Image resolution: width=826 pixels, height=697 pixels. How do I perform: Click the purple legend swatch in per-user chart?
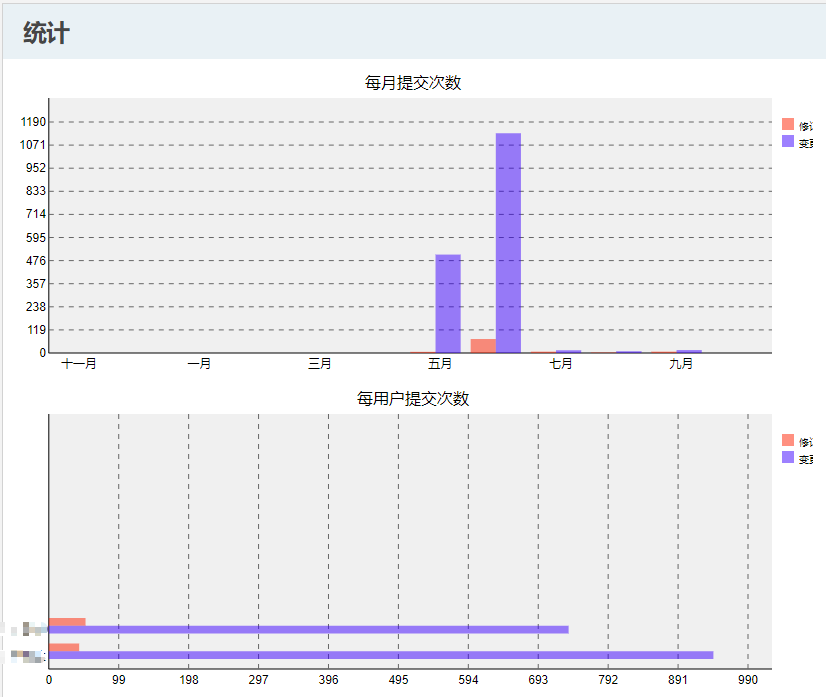(x=788, y=457)
